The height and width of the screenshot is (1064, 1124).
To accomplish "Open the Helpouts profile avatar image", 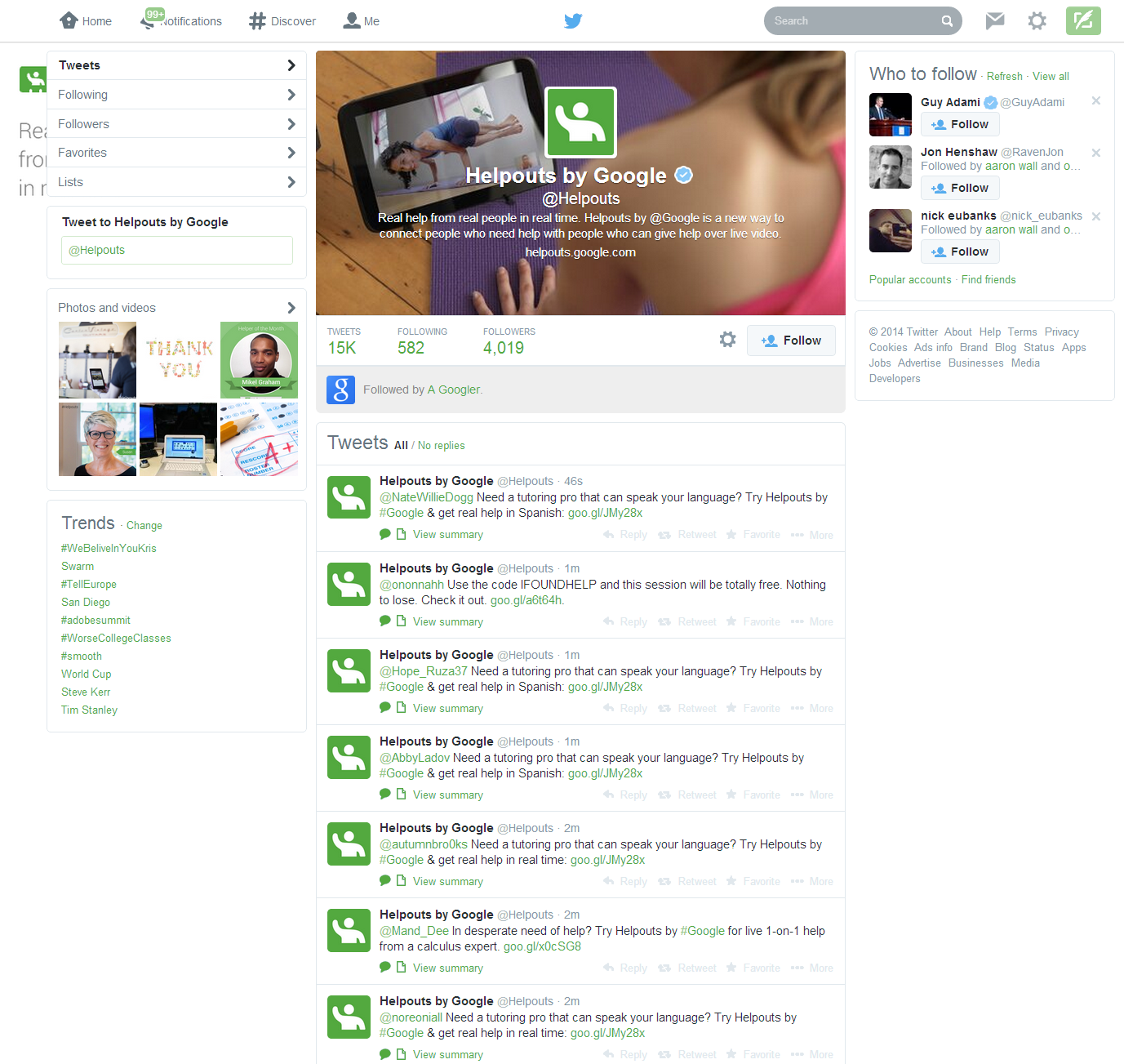I will point(580,122).
